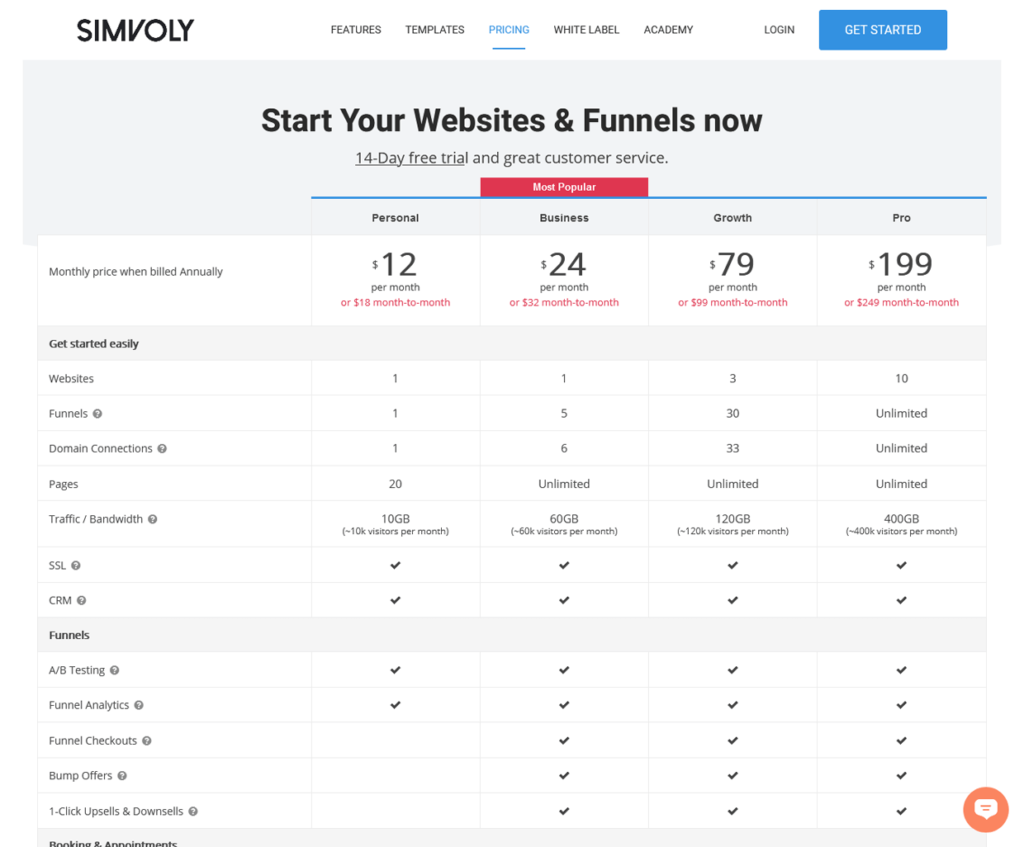The width and height of the screenshot is (1024, 847).
Task: Click Business checkmark in Funnel Checkouts row
Action: 564,741
